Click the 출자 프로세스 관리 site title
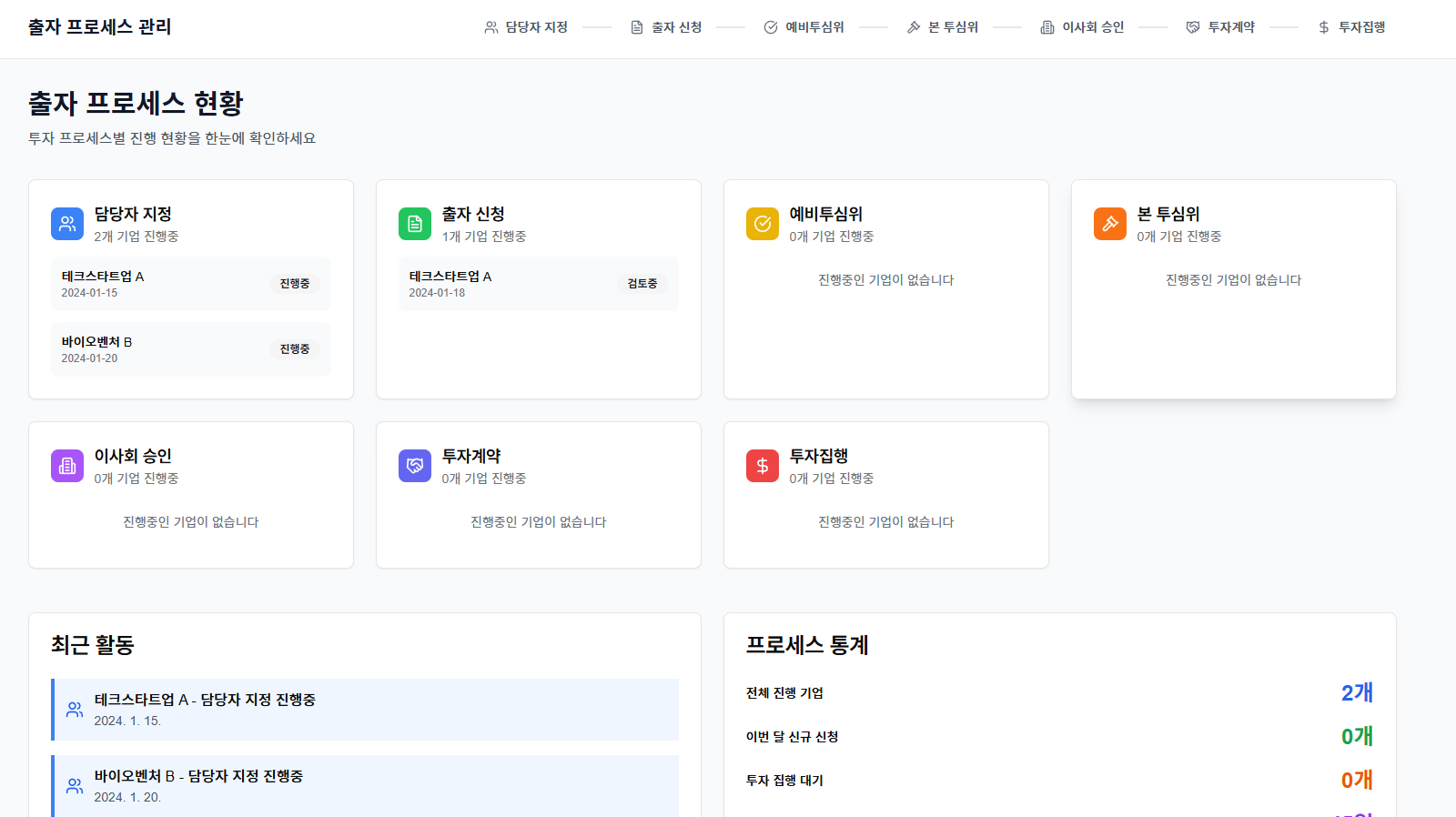 [99, 27]
